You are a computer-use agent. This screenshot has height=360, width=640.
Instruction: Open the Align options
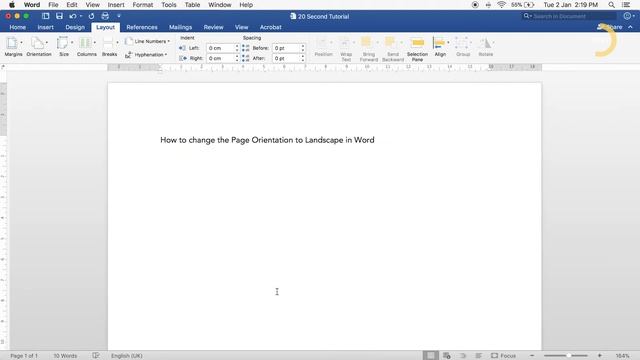click(440, 47)
